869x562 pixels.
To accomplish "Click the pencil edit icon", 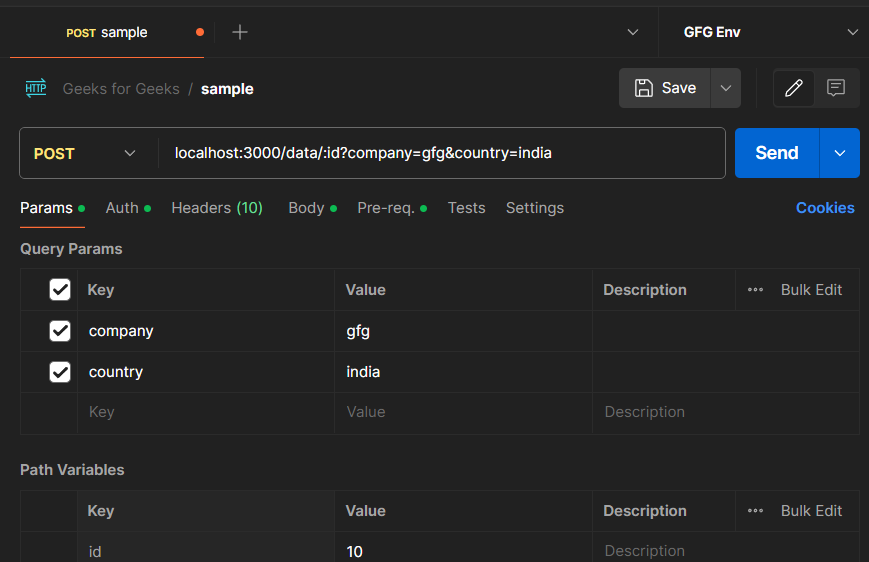I will tap(794, 88).
